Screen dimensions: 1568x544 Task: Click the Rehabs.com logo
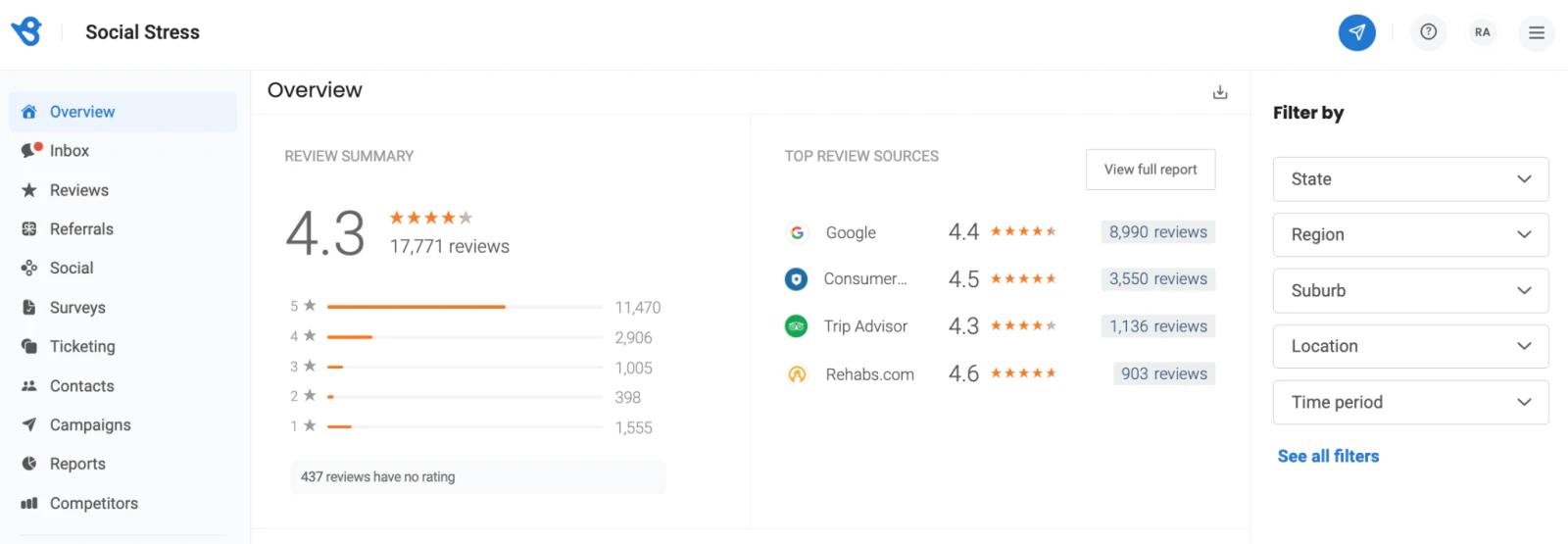click(x=797, y=373)
